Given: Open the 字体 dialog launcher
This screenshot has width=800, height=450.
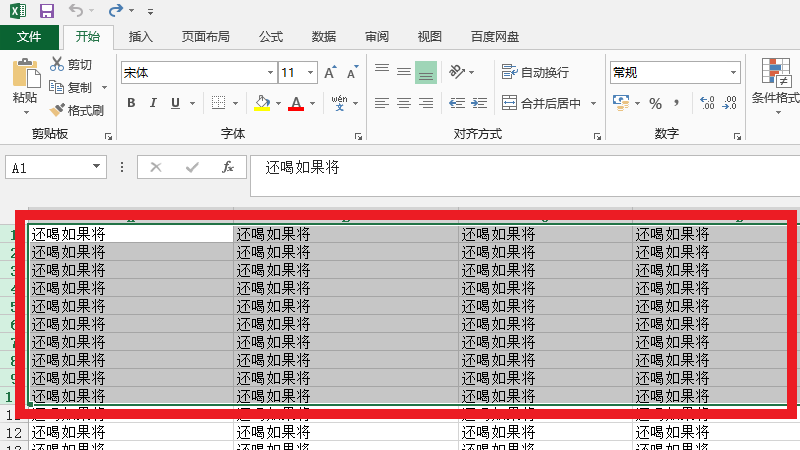Looking at the screenshot, I should click(358, 136).
